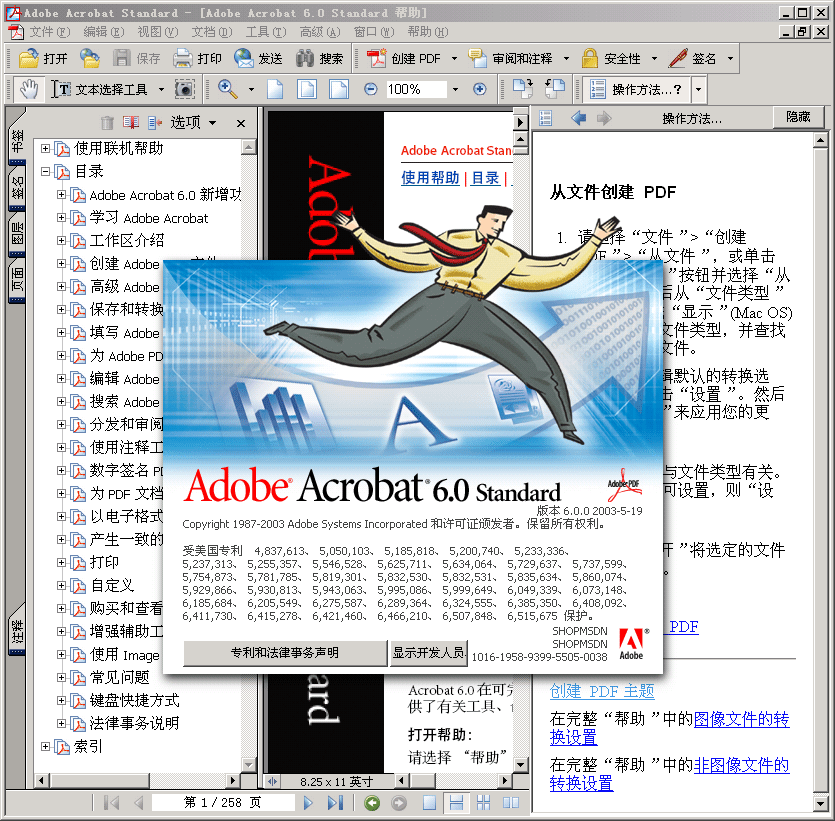Open the 选项 options dropdown
This screenshot has width=835, height=821.
193,122
